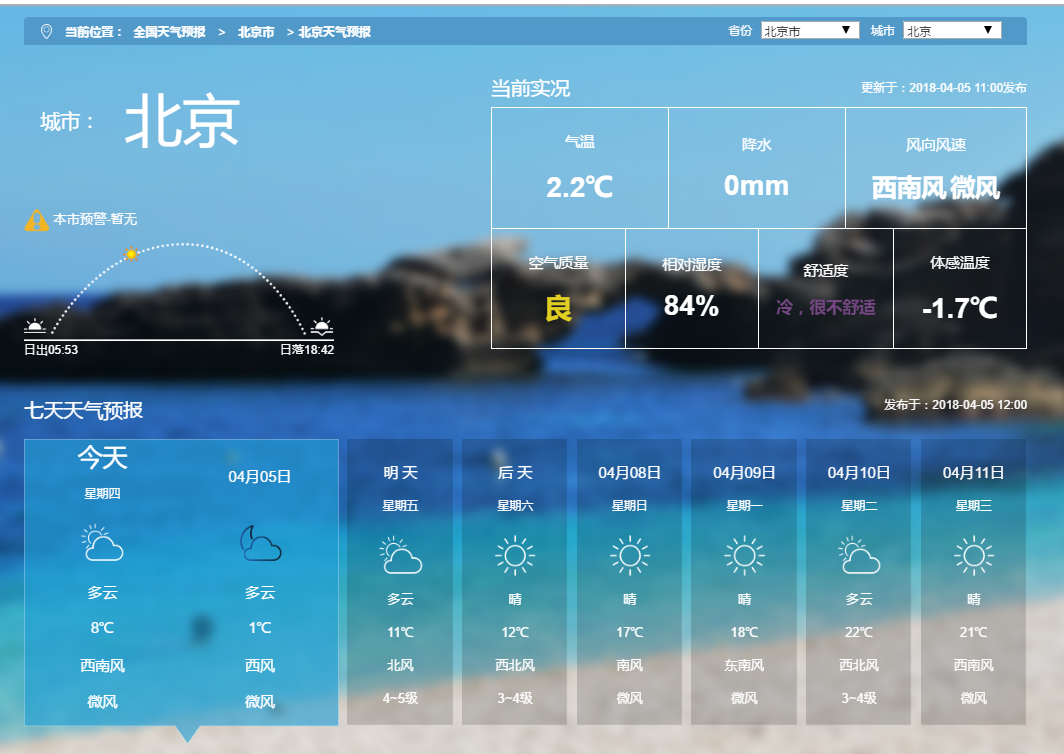Open the 城市 city dropdown
This screenshot has width=1064, height=754.
(952, 31)
